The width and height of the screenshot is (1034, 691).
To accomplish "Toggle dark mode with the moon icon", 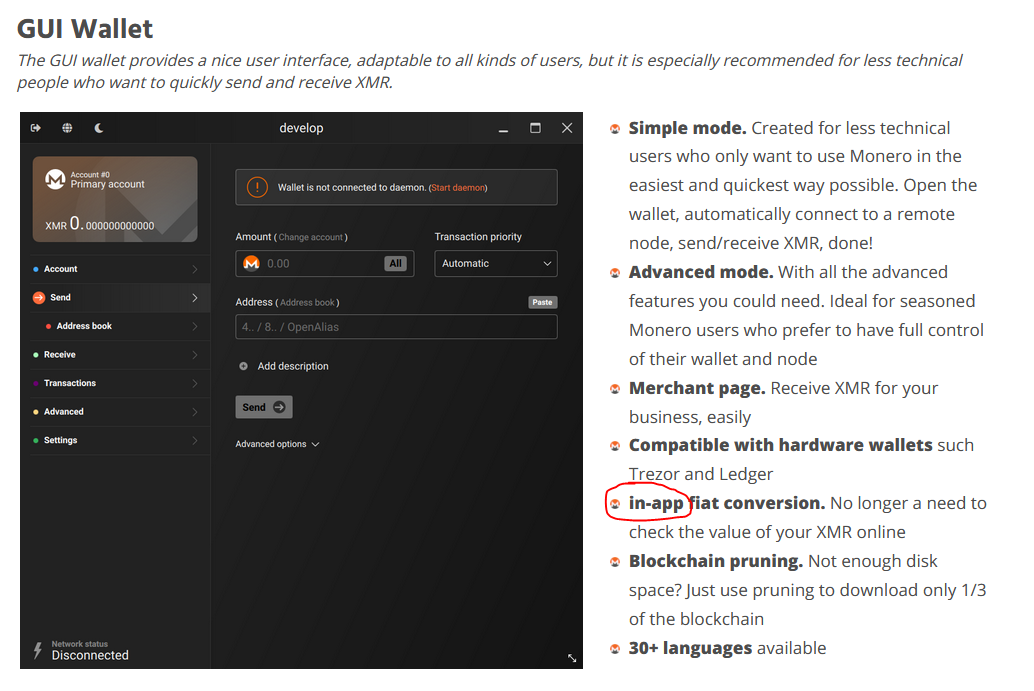I will coord(99,128).
